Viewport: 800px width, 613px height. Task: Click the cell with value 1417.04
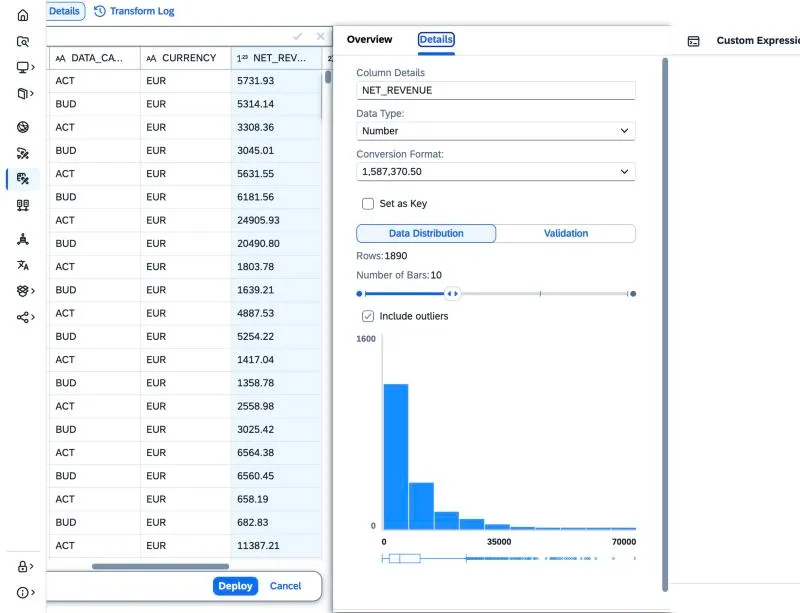[276, 360]
